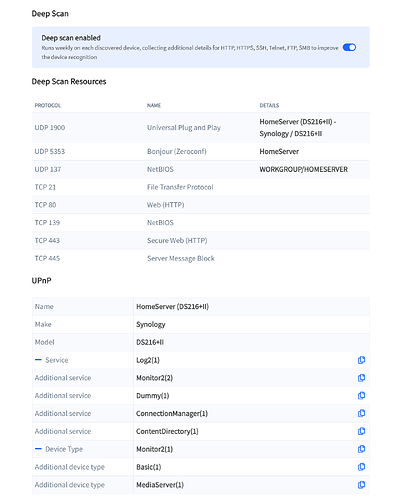The width and height of the screenshot is (405, 500).
Task: Copy the MediaServer(1) device type value
Action: coord(361,485)
